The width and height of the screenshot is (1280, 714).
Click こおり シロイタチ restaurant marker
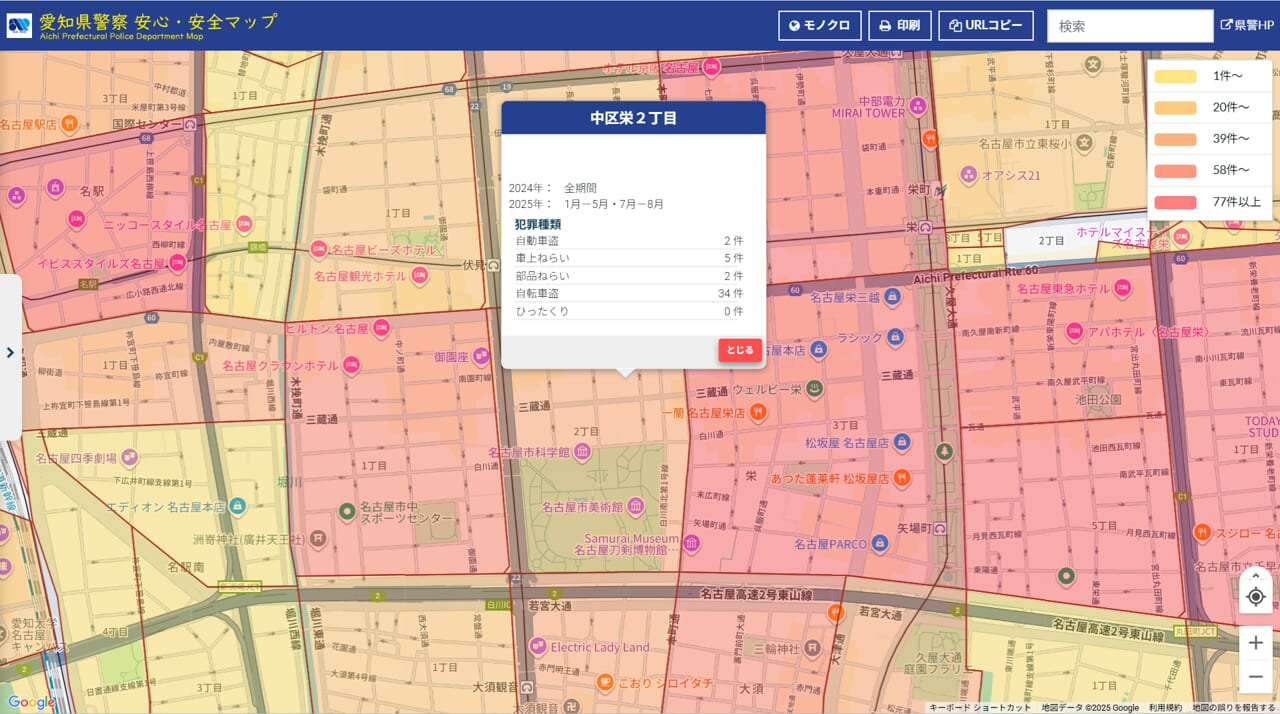pos(604,682)
